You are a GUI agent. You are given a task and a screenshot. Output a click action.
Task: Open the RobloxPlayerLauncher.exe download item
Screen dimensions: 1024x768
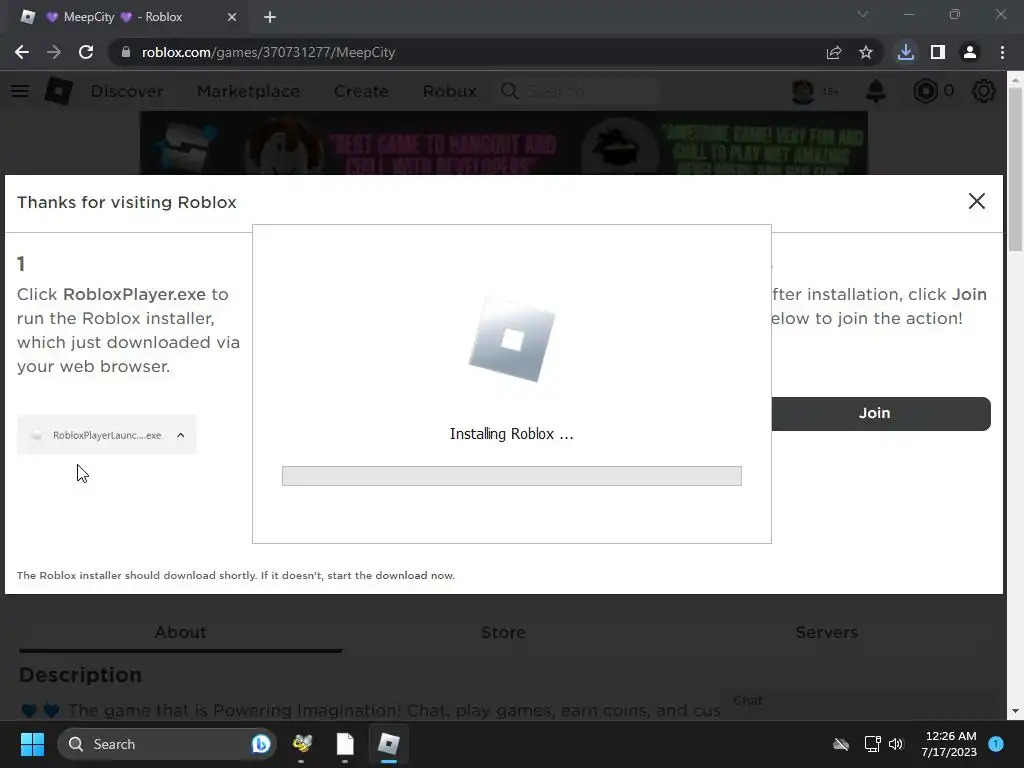107,435
